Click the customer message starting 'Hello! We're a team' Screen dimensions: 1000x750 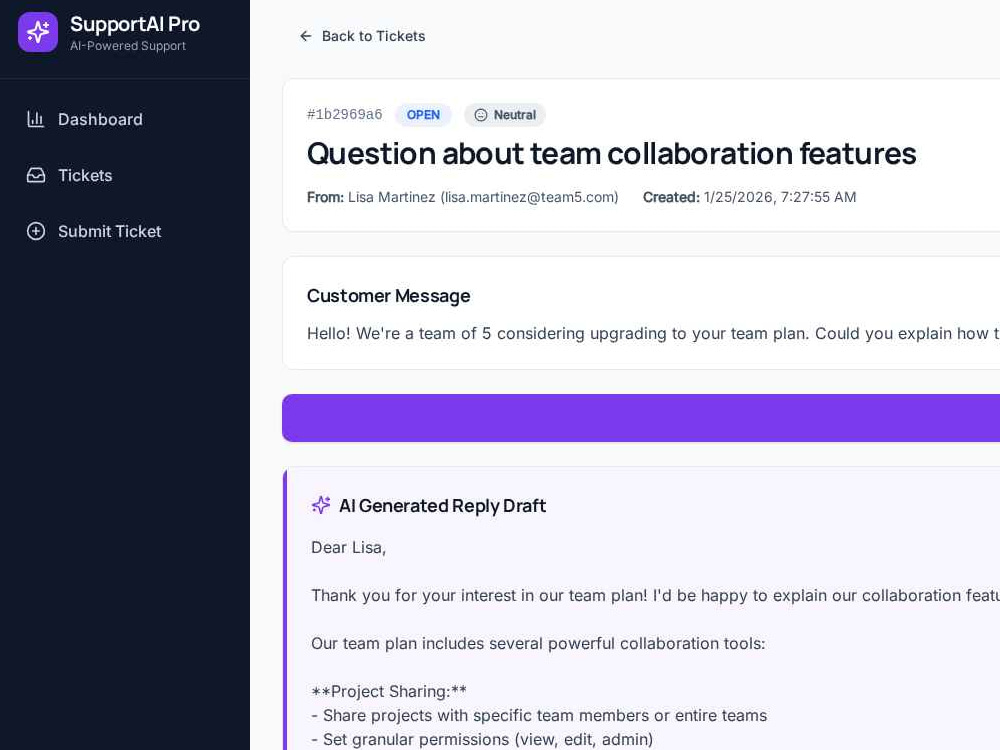[653, 334]
